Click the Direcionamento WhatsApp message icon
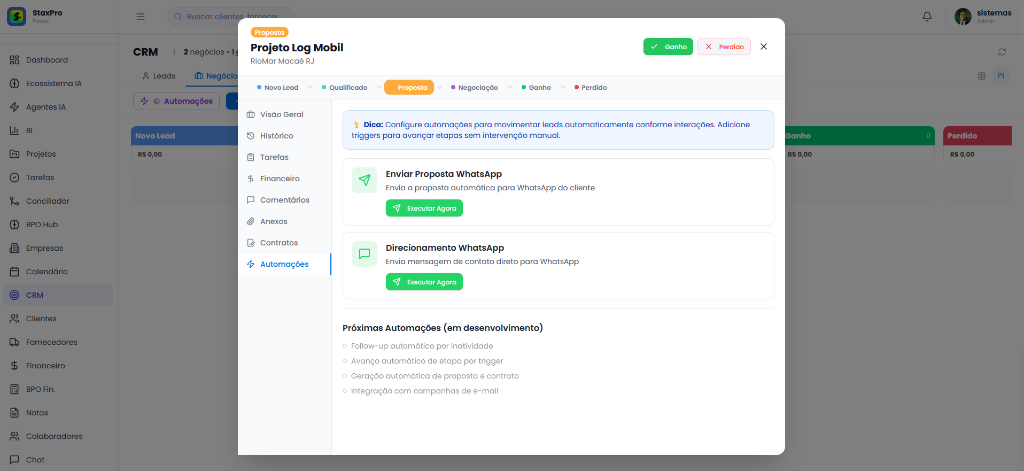The width and height of the screenshot is (1024, 471). click(364, 253)
